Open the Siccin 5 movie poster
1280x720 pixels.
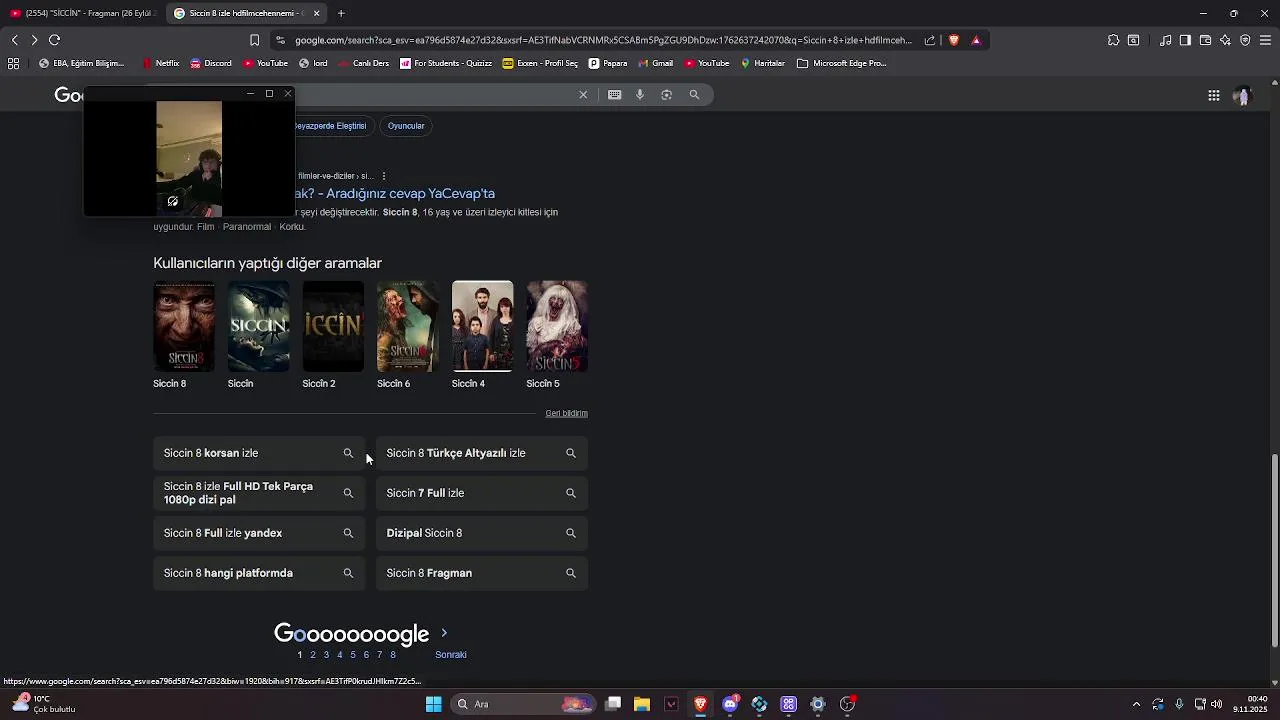[557, 326]
